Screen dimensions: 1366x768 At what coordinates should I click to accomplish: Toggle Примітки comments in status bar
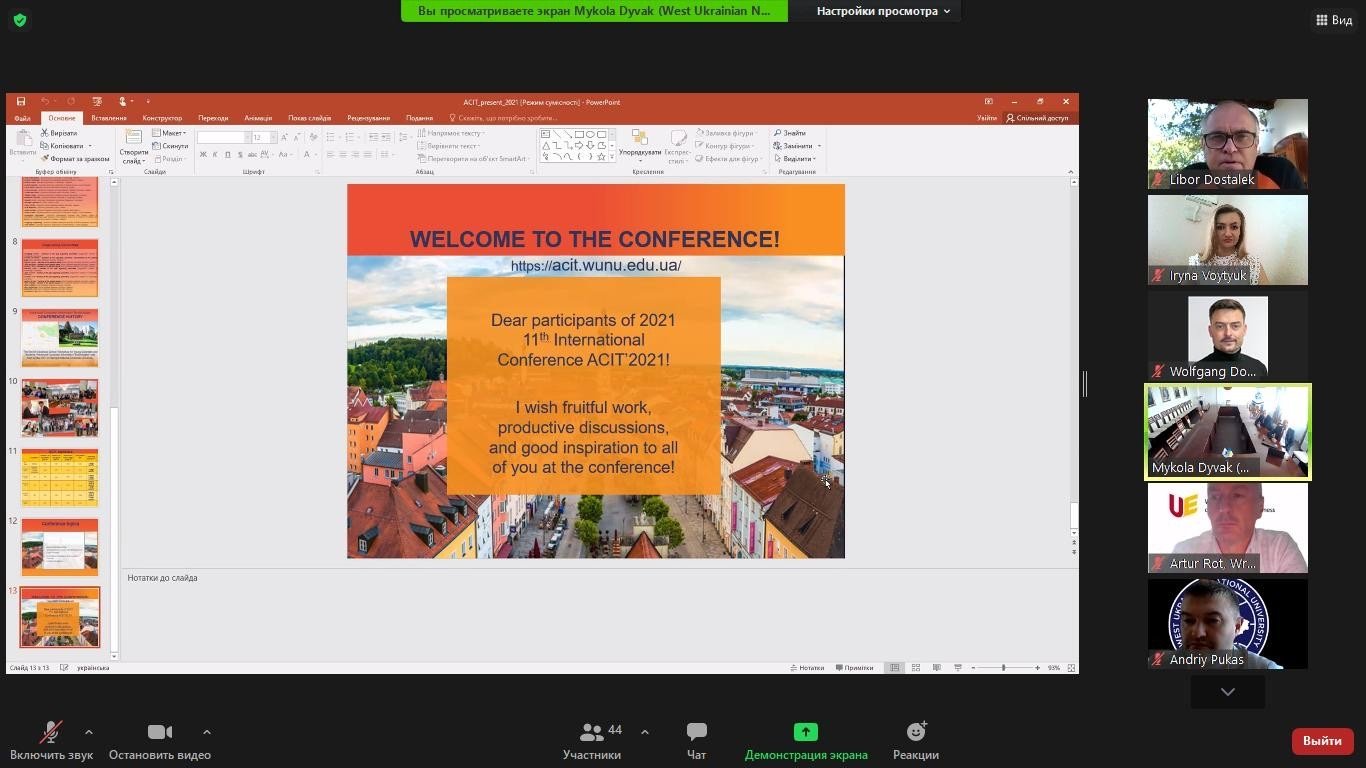click(x=854, y=668)
